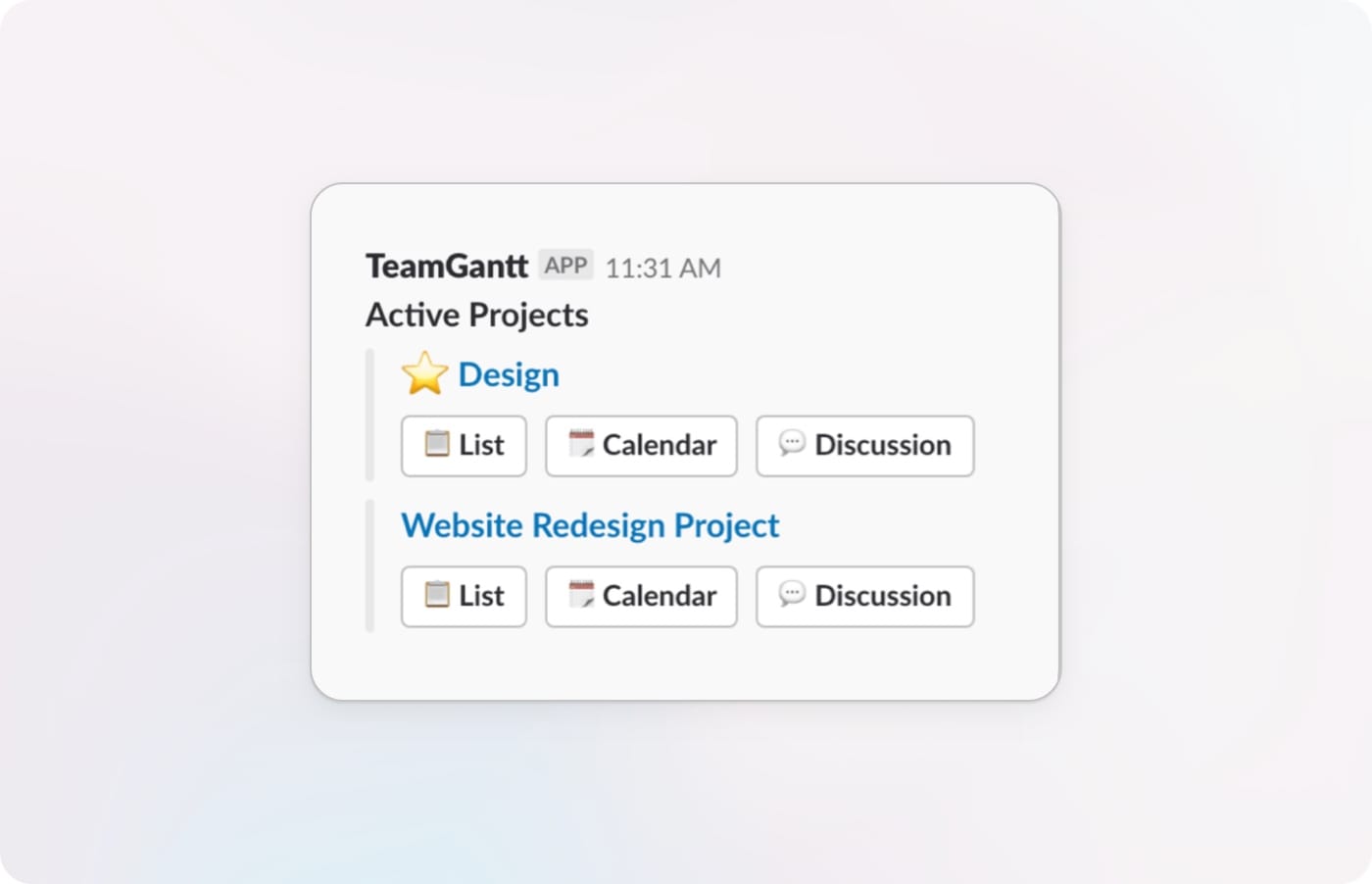Click the clipboard icon in Design's List button
The height and width of the screenshot is (884, 1372).
coord(437,444)
